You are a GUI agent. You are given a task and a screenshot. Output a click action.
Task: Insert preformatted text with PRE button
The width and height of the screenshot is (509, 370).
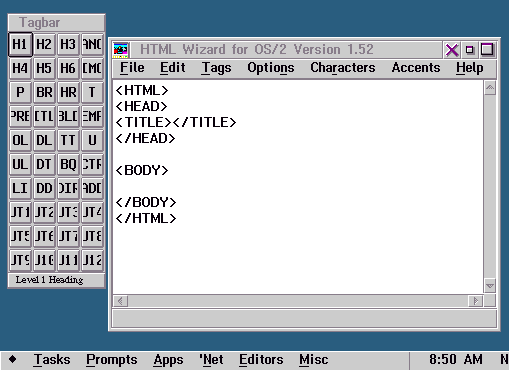pos(20,116)
